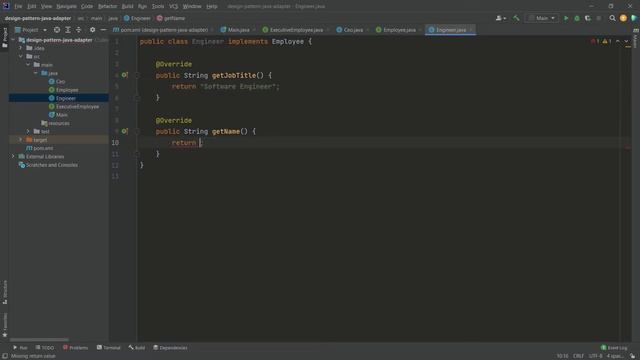
Task: Expand the test folder
Action: 28,131
